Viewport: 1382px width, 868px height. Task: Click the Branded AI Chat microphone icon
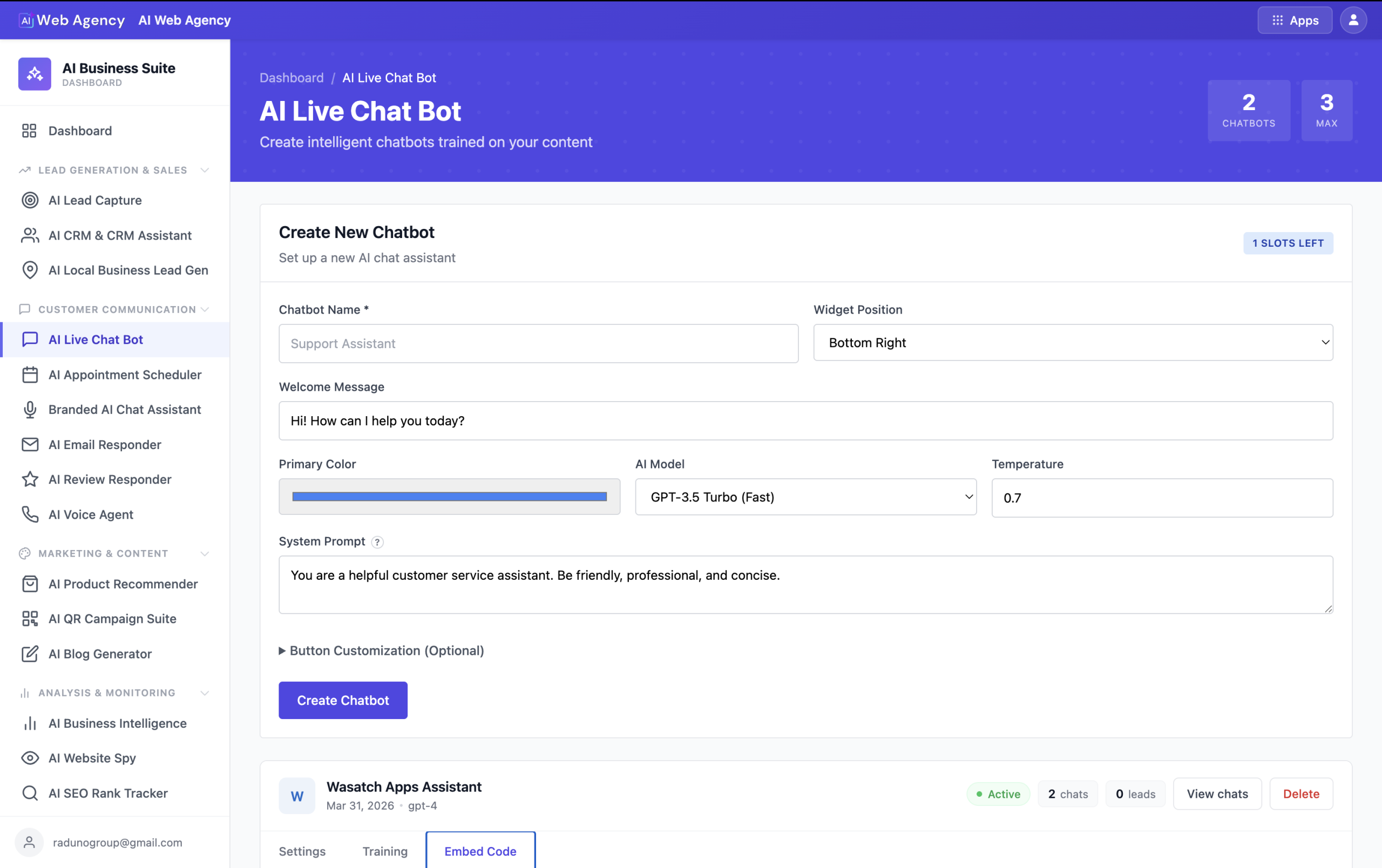pyautogui.click(x=30, y=410)
